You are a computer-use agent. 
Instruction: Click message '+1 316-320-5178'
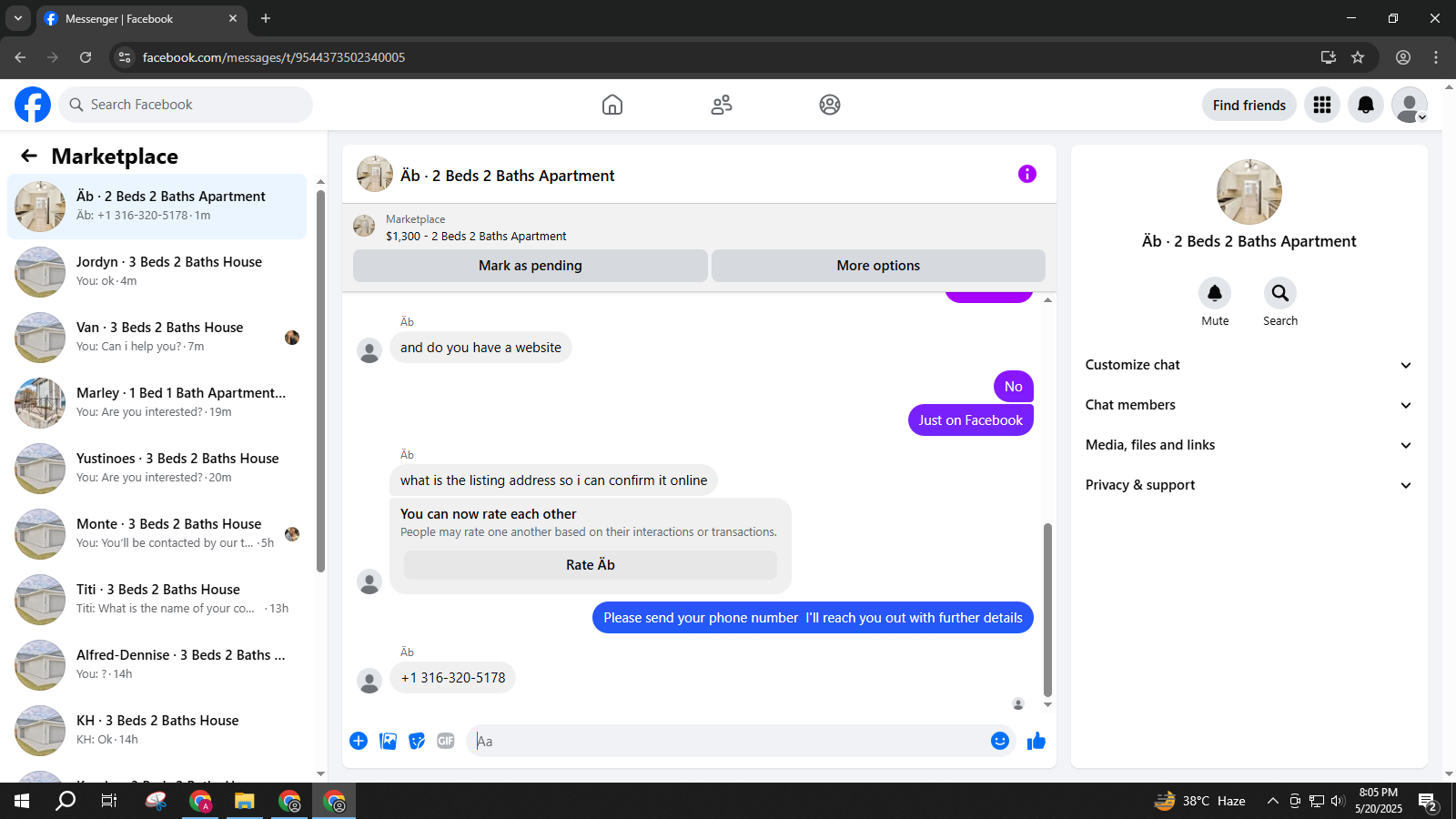(x=453, y=678)
